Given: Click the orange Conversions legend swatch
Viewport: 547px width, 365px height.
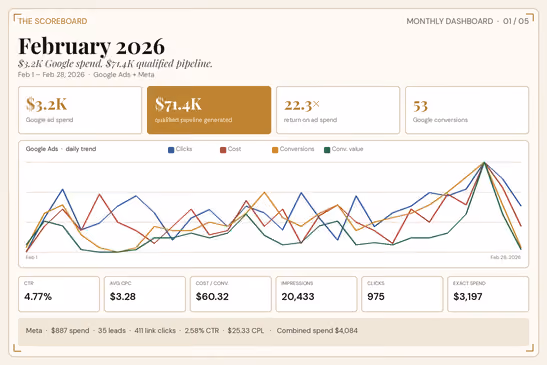Looking at the screenshot, I should (x=275, y=150).
